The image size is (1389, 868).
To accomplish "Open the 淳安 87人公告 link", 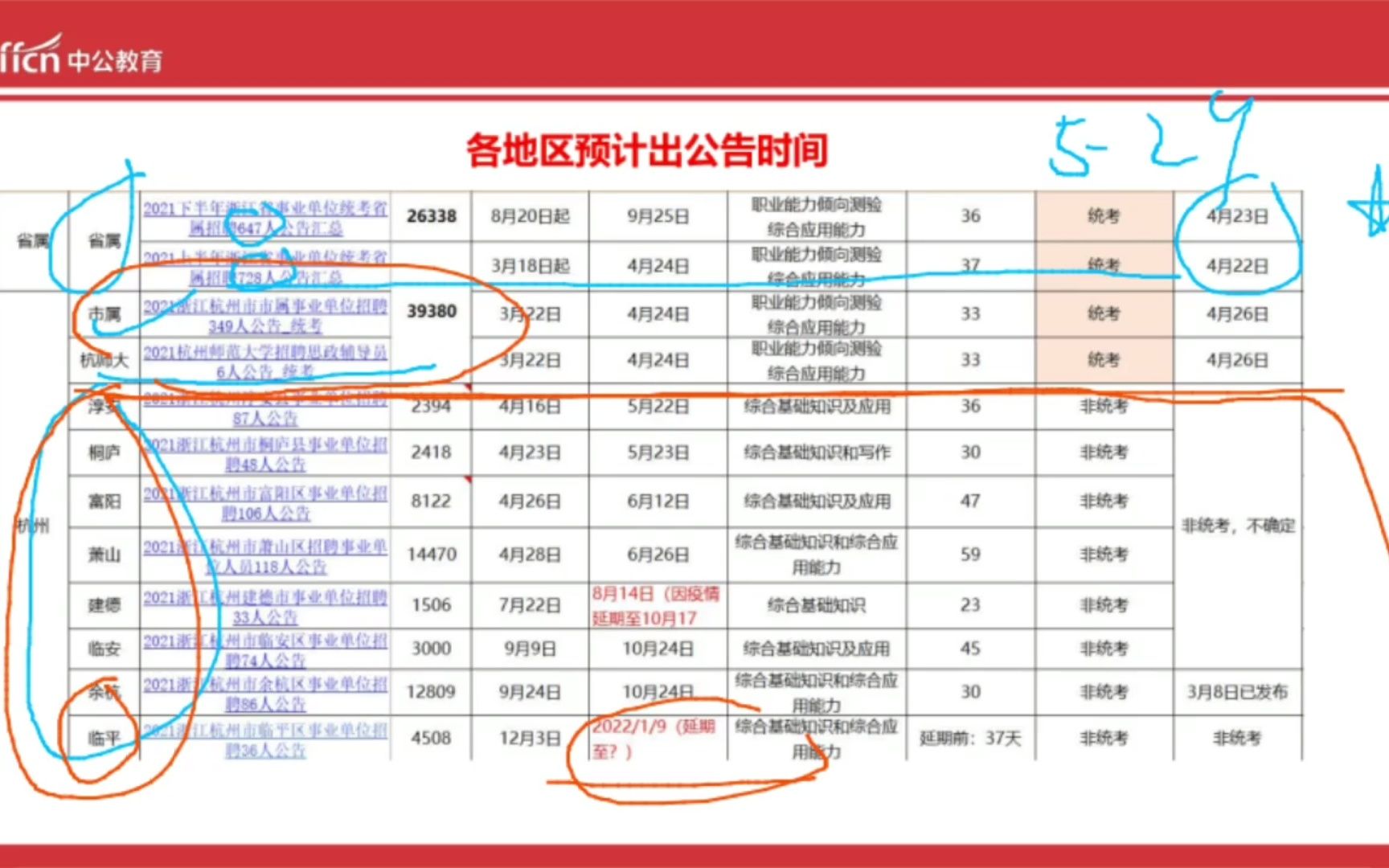I will click(x=265, y=408).
